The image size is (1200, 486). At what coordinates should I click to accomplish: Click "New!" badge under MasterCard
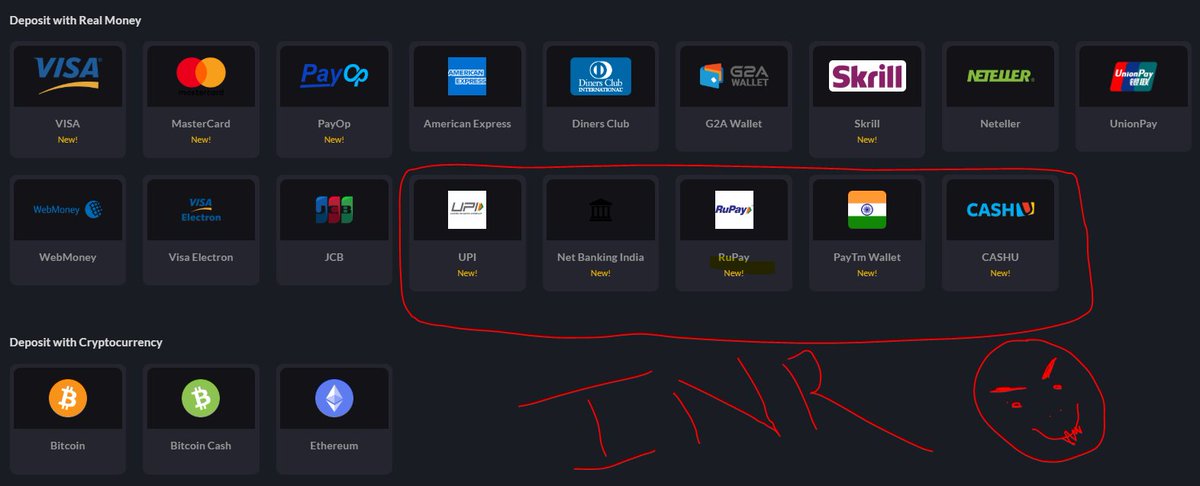pos(201,140)
